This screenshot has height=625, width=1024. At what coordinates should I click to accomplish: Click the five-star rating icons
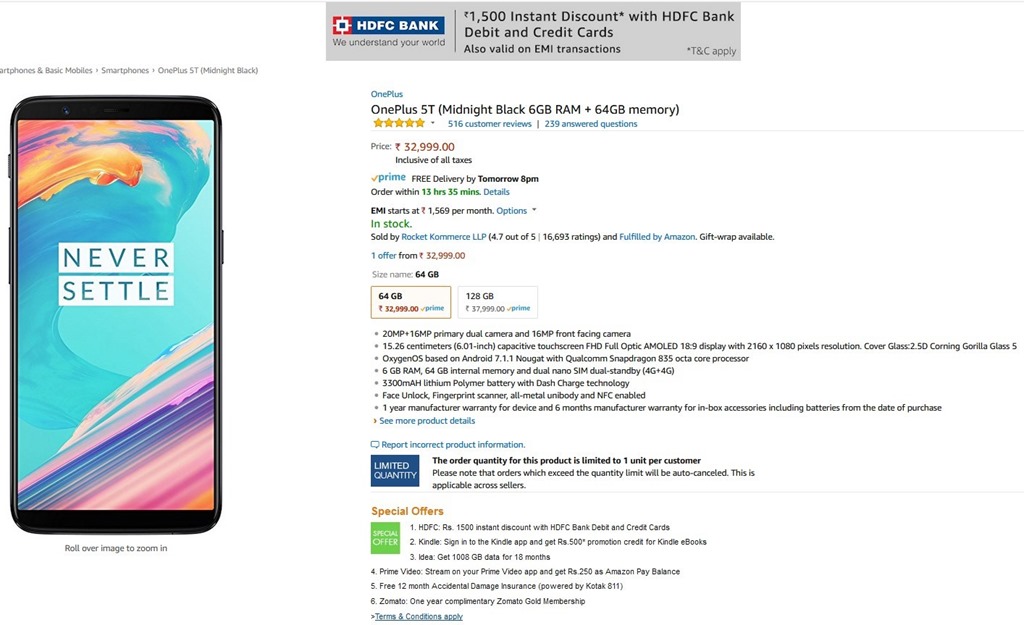pyautogui.click(x=398, y=124)
